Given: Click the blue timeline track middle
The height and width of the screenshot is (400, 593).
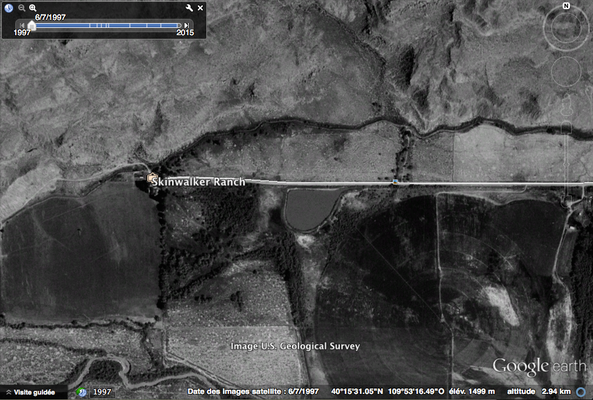Looking at the screenshot, I should coord(108,25).
